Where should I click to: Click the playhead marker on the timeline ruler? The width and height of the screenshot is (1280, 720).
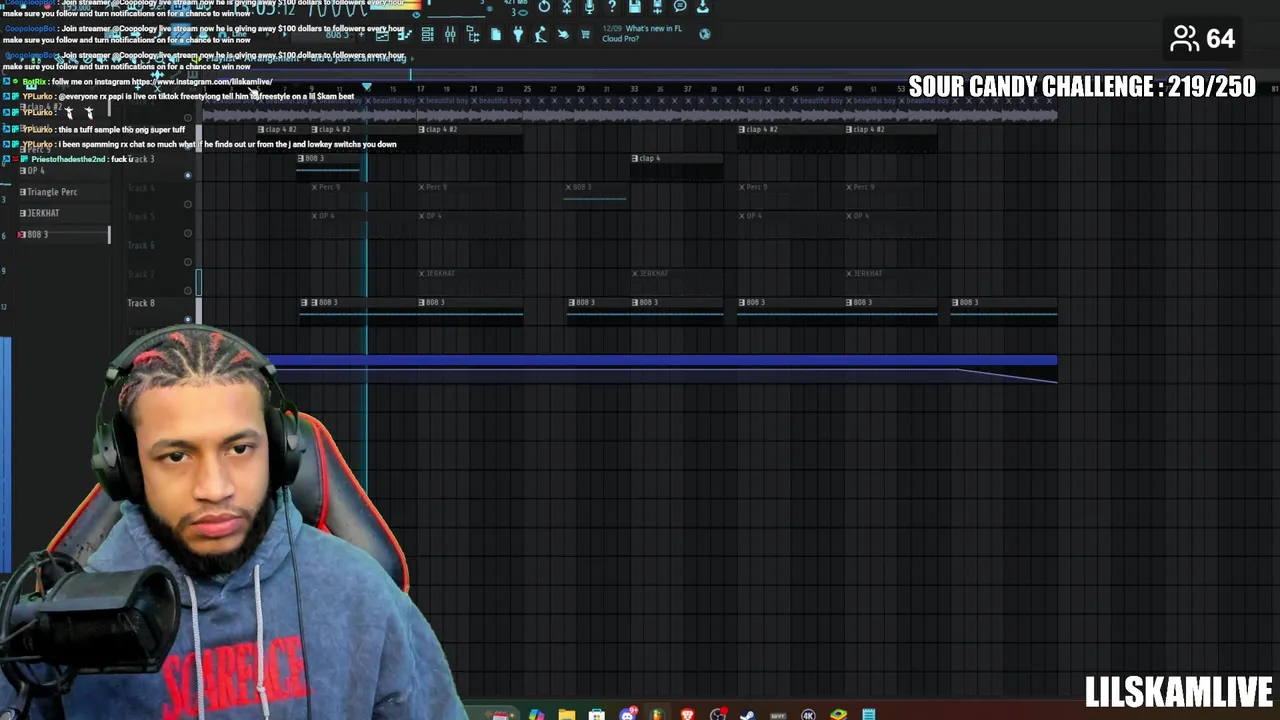pos(366,88)
